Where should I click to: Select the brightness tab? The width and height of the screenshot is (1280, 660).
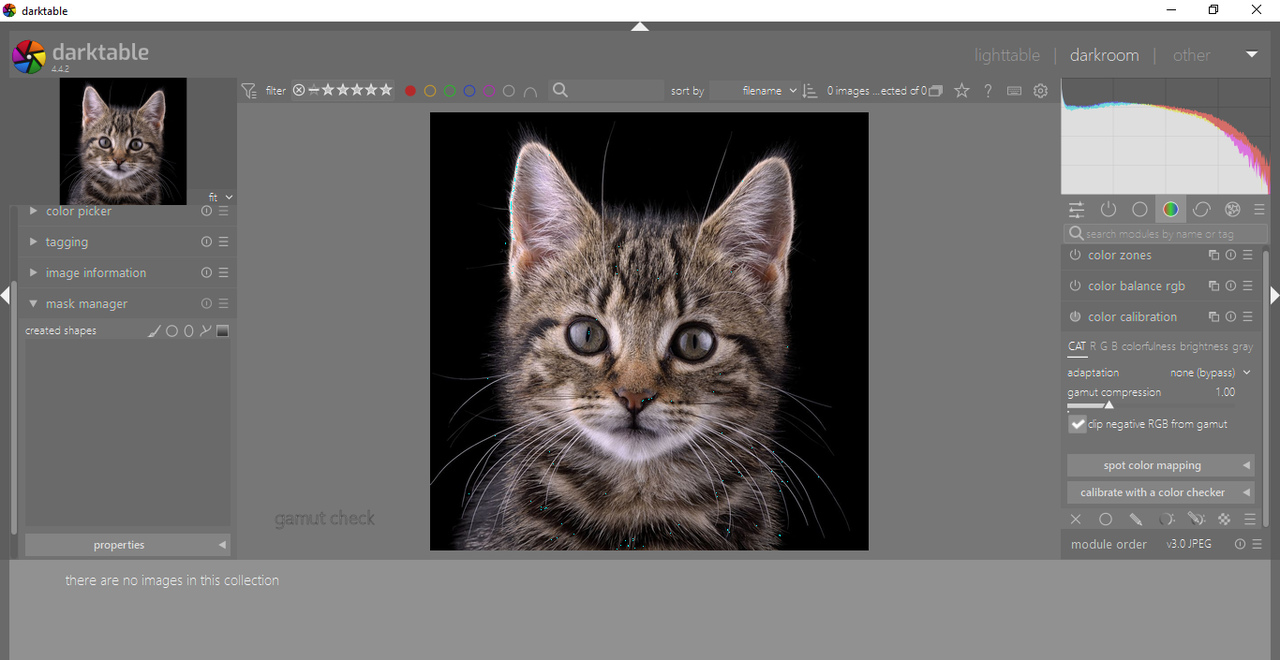coord(1204,347)
